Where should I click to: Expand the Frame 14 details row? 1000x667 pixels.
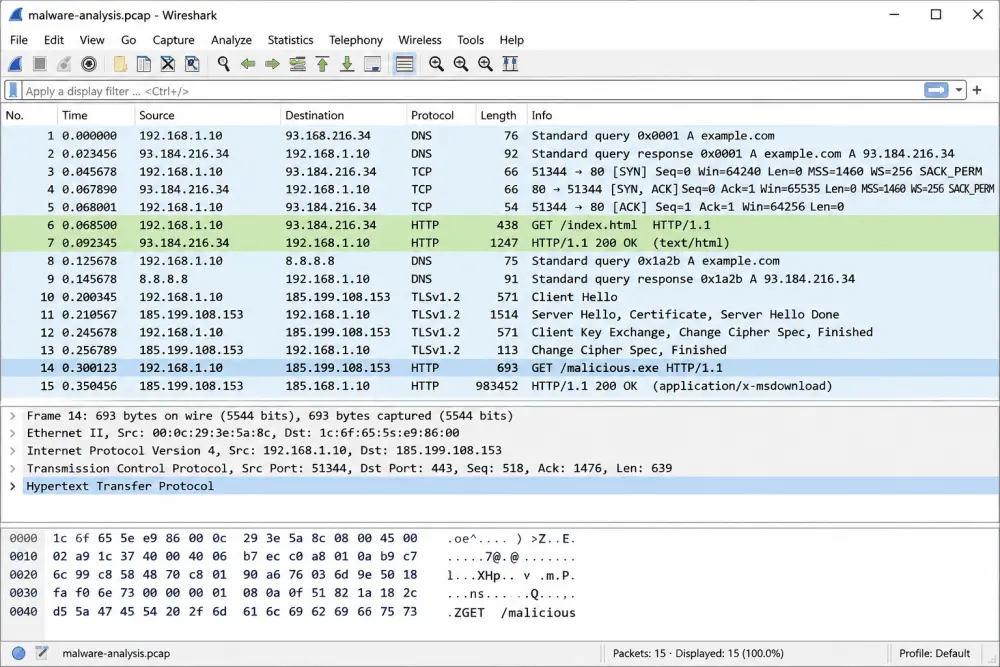point(12,416)
